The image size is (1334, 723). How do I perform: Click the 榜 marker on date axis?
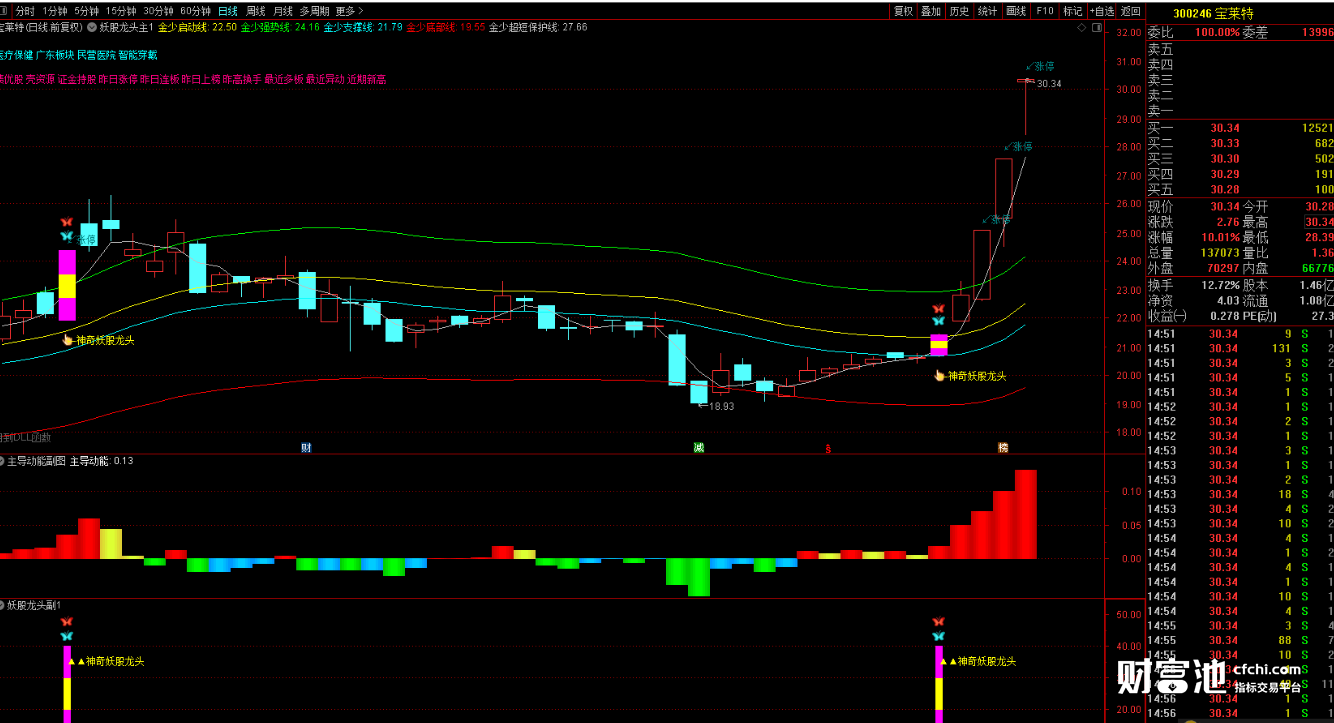point(1003,447)
